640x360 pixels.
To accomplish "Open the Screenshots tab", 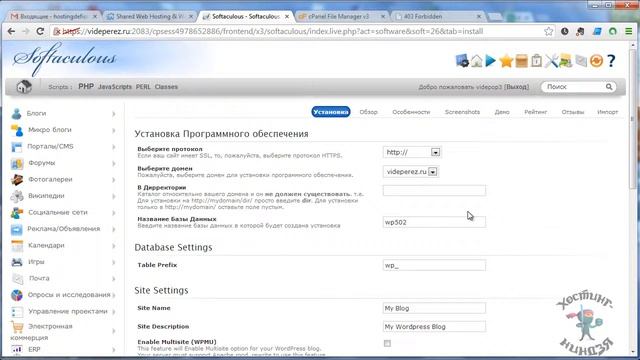I will point(462,112).
